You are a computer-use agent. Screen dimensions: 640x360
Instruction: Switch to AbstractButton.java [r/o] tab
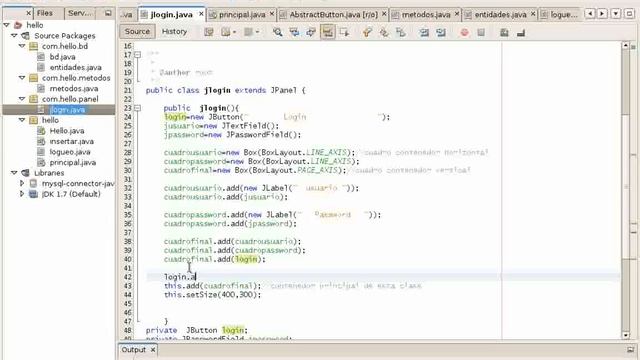333,15
